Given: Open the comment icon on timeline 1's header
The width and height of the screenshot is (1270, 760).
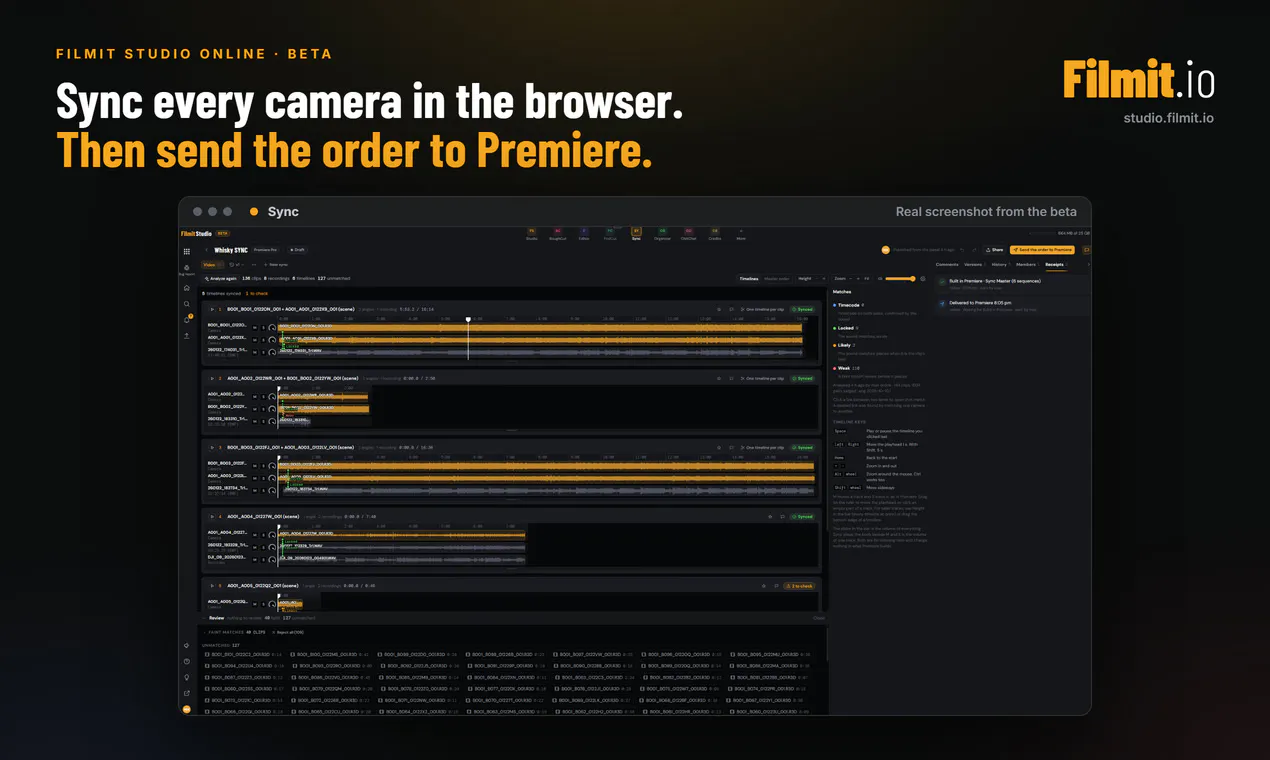Looking at the screenshot, I should 731,309.
